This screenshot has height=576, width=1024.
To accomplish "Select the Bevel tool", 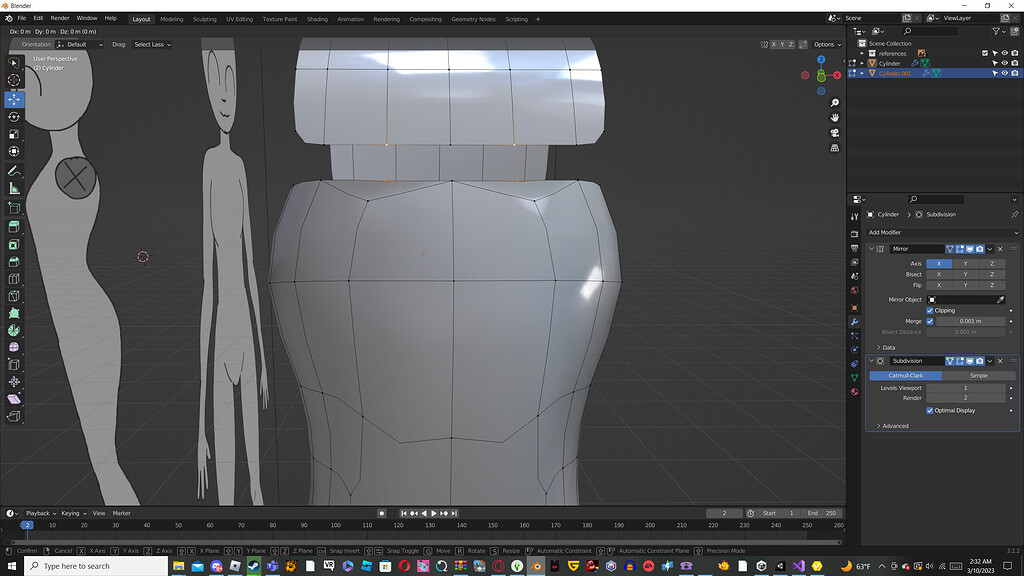I will [x=14, y=262].
